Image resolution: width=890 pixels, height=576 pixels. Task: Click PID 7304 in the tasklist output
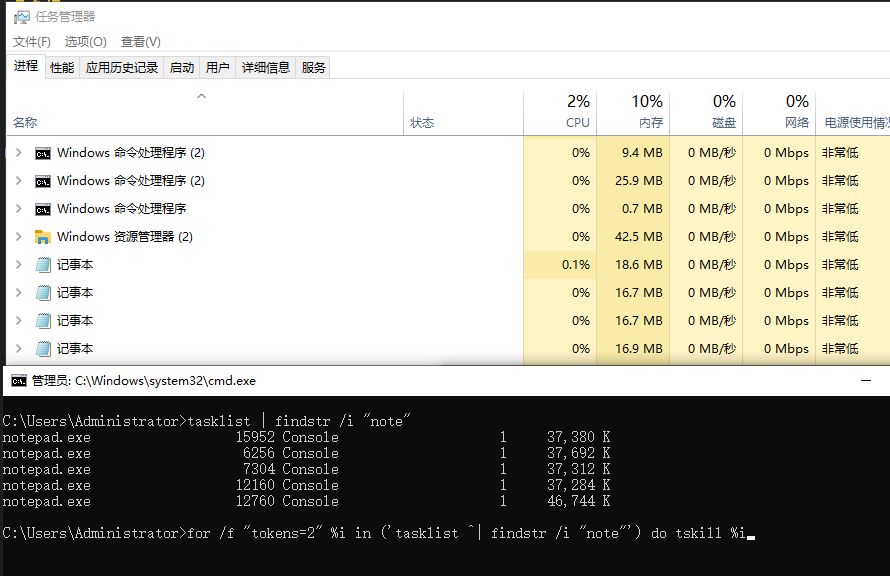coord(259,469)
